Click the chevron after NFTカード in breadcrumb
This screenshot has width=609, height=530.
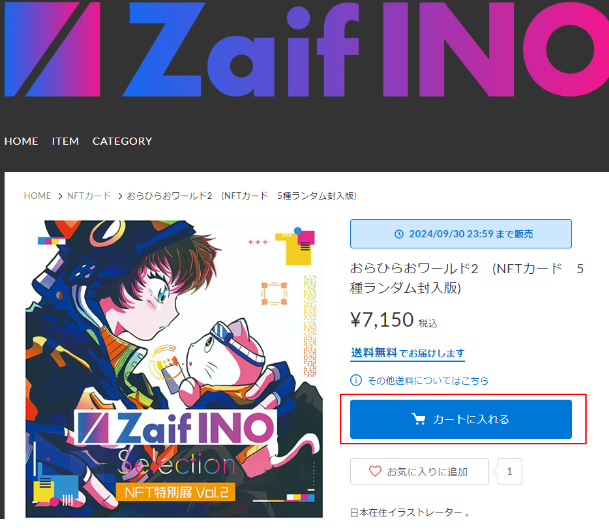120,196
